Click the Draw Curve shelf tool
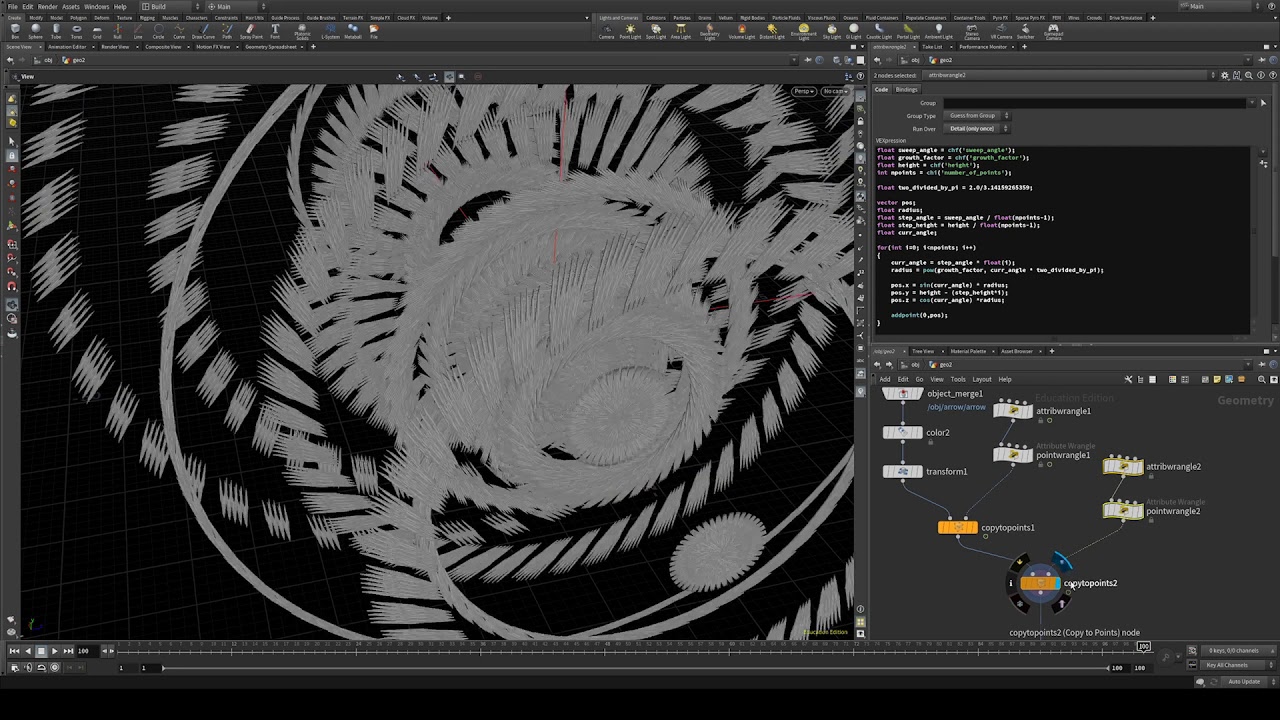The height and width of the screenshot is (720, 1280). coord(203,31)
